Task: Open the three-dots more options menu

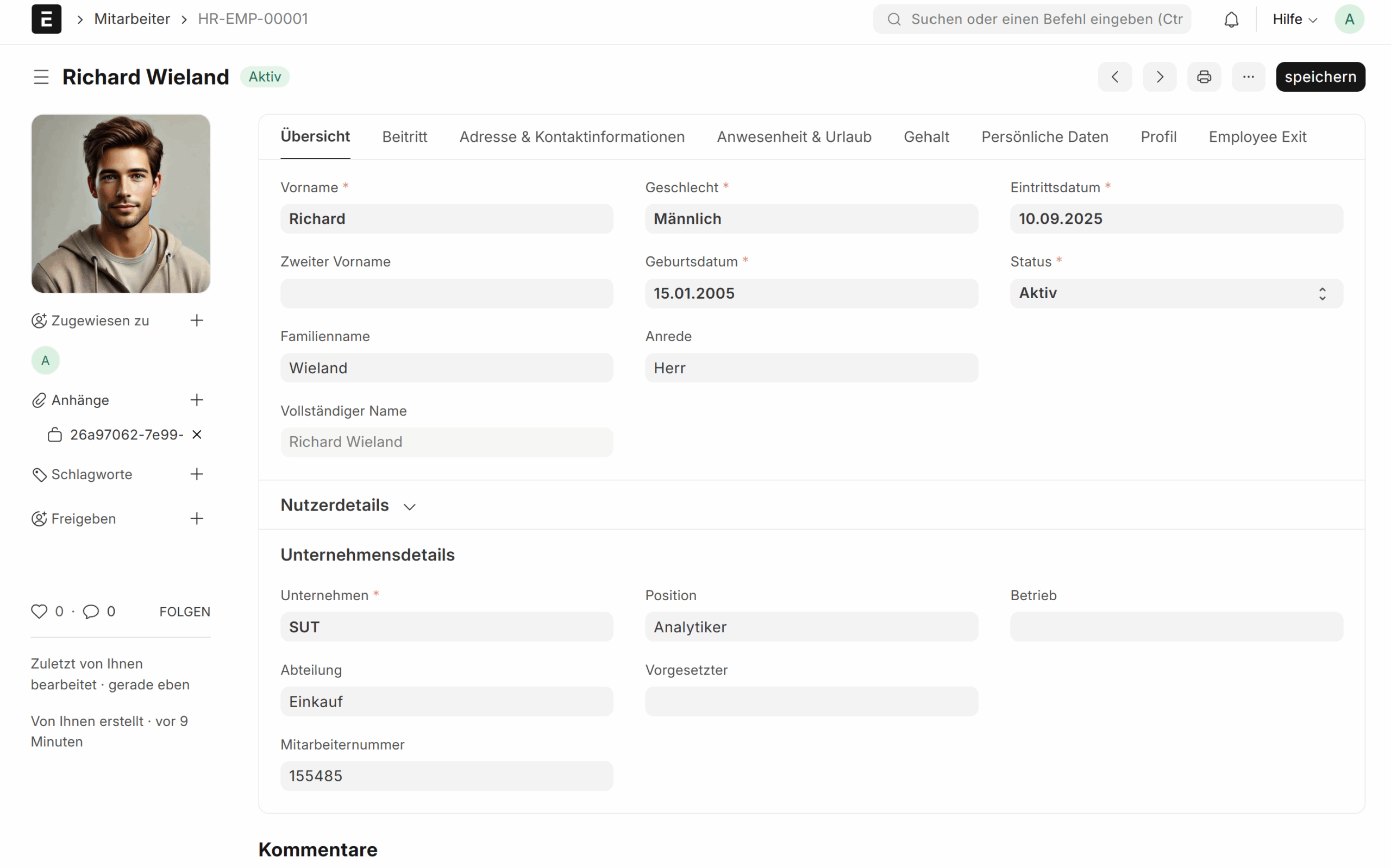Action: 1248,77
